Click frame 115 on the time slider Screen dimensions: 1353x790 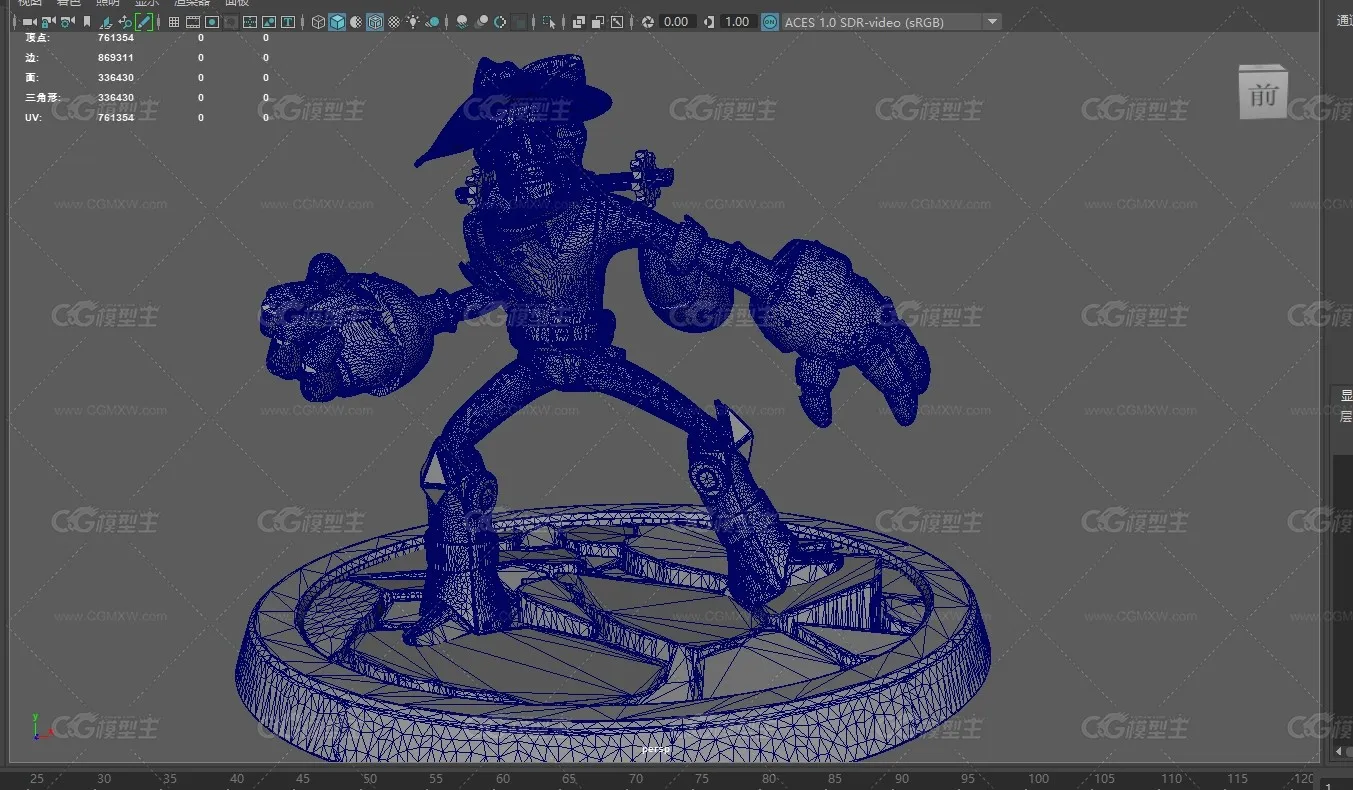coord(1238,779)
